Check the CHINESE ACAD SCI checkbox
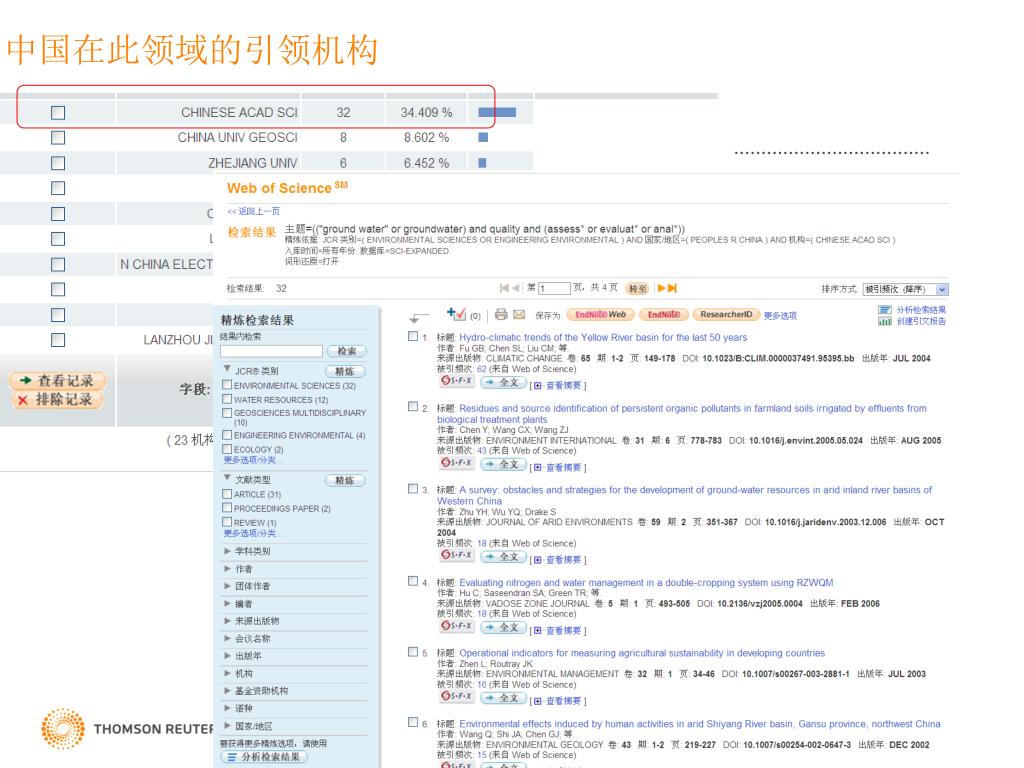This screenshot has height=768, width=1024. pyautogui.click(x=58, y=113)
